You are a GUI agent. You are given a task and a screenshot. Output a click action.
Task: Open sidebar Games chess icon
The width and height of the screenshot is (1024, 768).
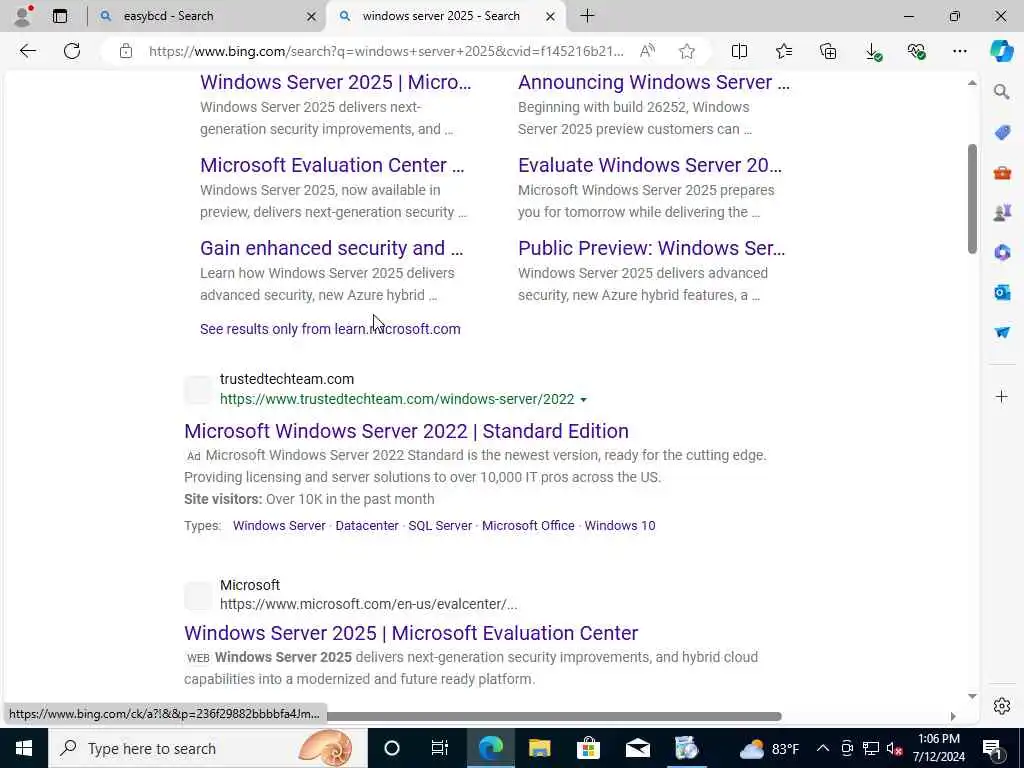[1002, 213]
